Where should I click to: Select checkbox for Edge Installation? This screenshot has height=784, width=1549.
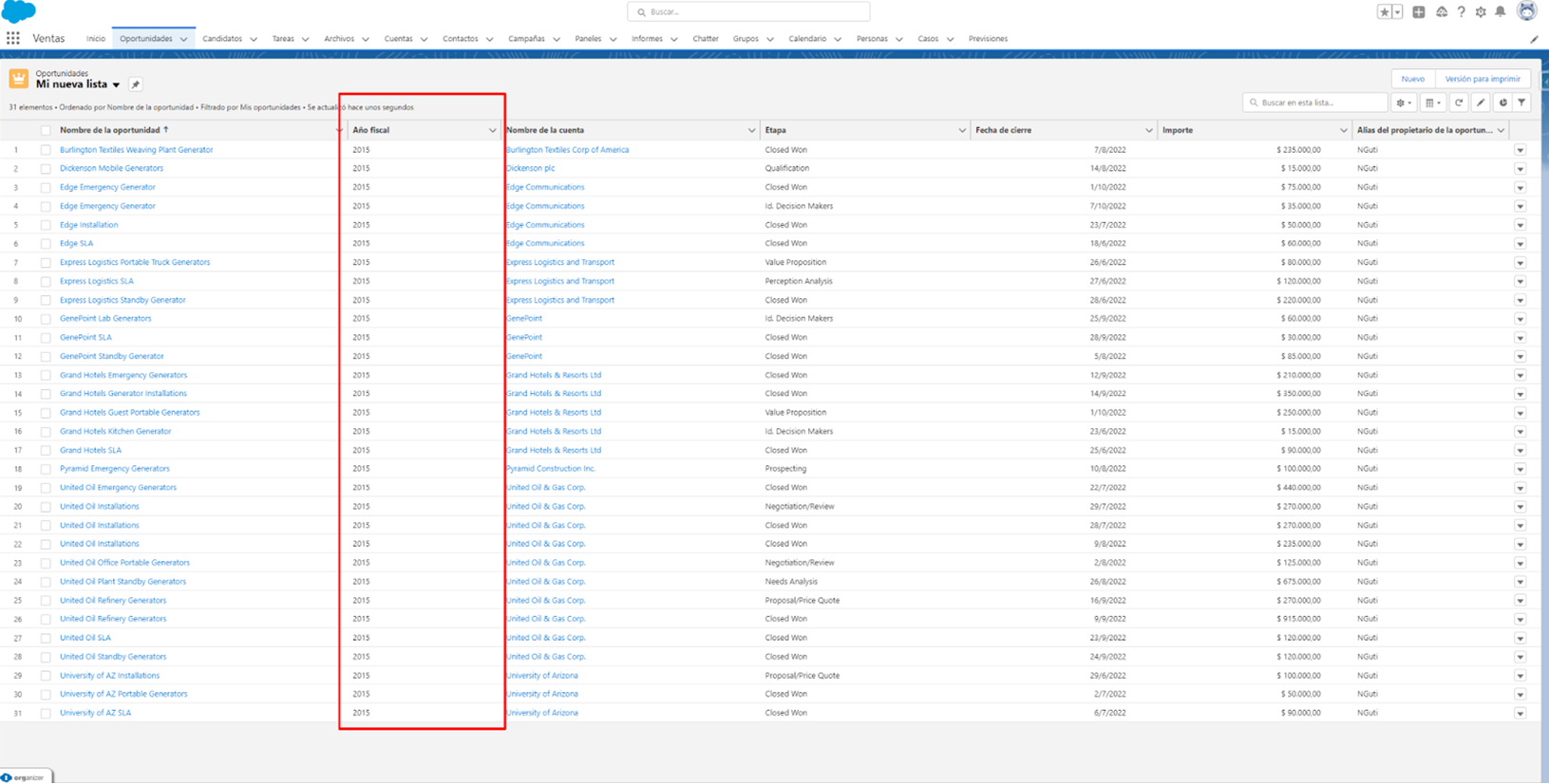click(x=46, y=225)
